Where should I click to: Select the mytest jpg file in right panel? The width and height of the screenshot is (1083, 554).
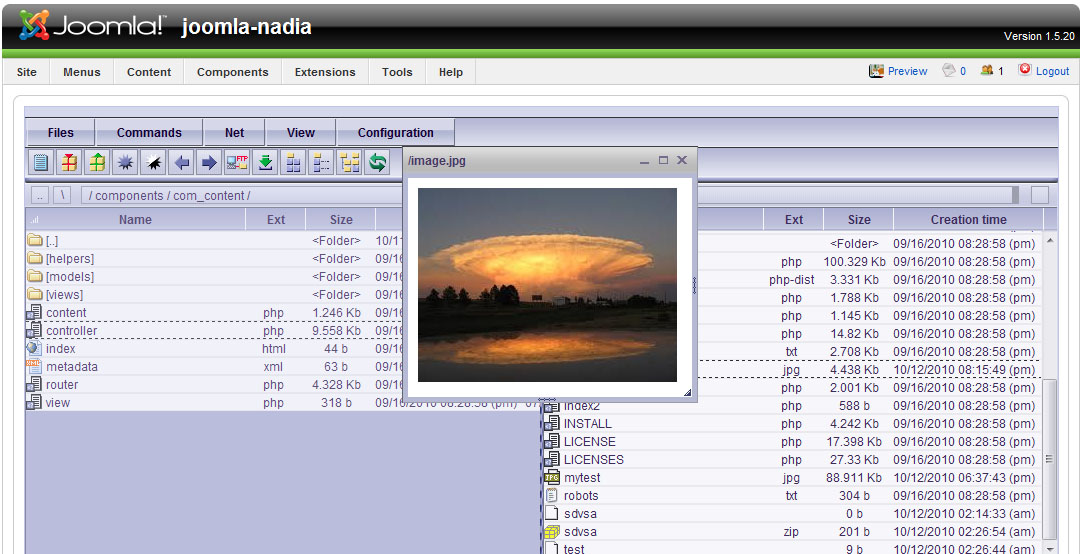pos(582,478)
